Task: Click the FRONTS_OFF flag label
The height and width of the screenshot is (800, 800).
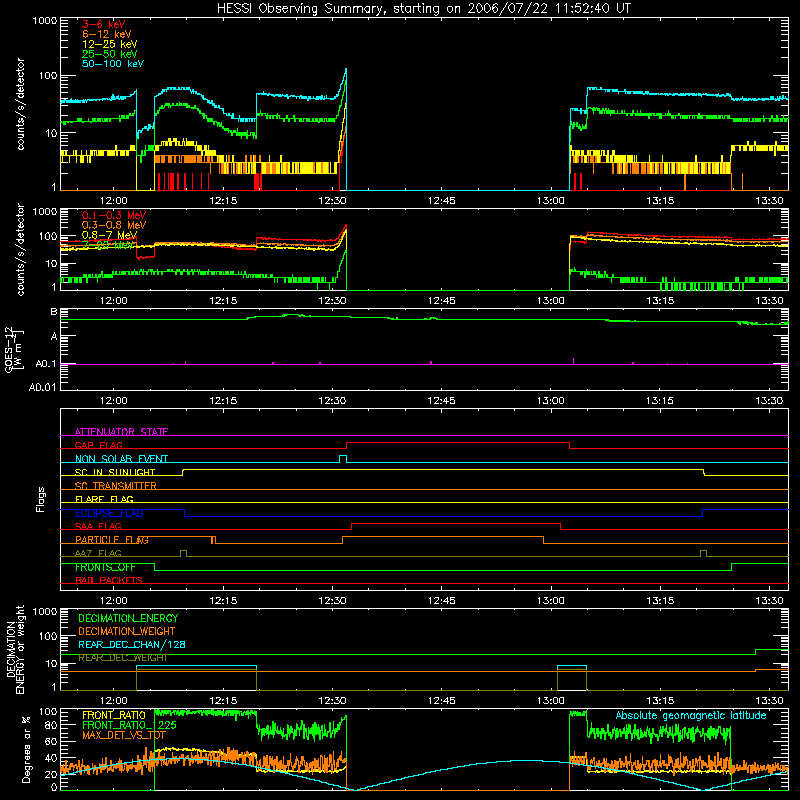Action: (105, 567)
